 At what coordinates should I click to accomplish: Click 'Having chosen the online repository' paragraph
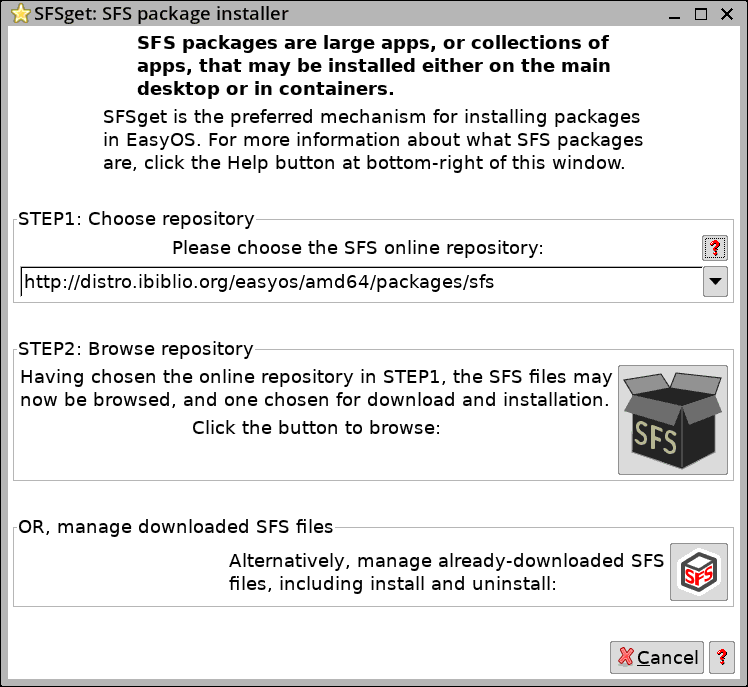click(x=316, y=388)
